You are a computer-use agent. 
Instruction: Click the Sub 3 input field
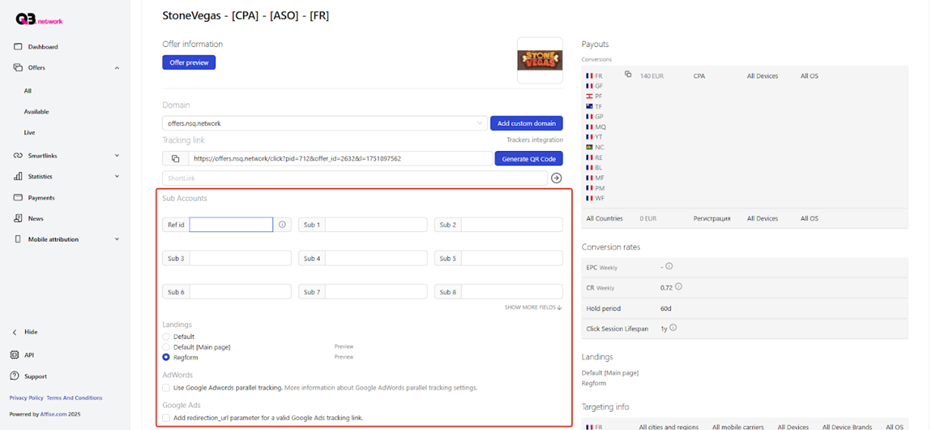click(240, 258)
